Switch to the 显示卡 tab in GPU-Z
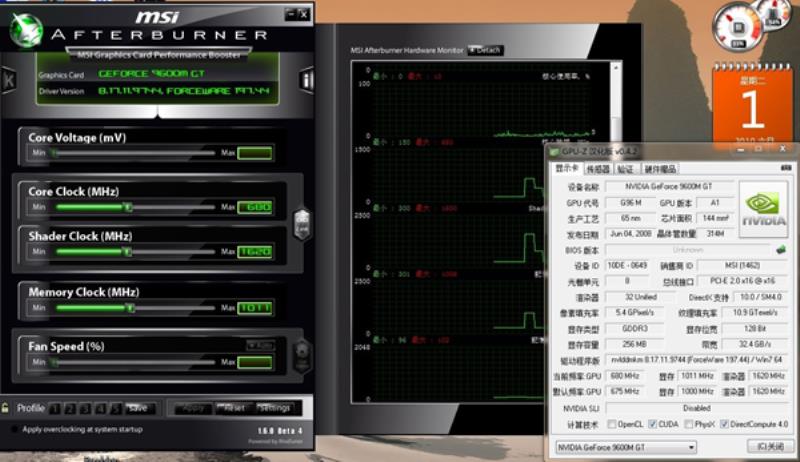800x462 pixels. pyautogui.click(x=566, y=168)
